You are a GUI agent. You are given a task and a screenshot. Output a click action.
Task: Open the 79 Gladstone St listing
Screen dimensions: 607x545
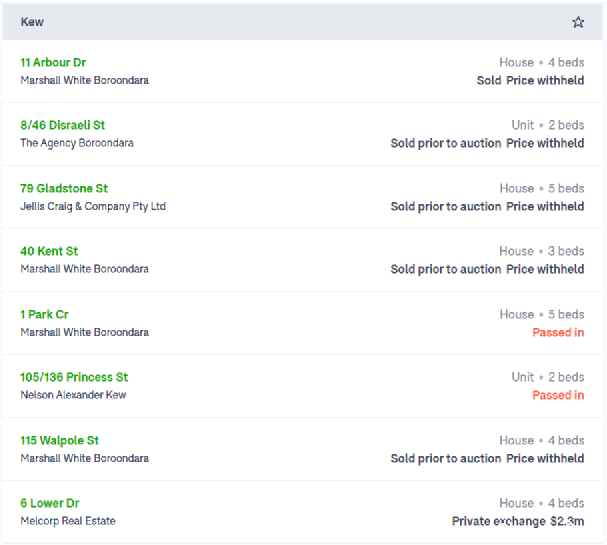coord(64,189)
